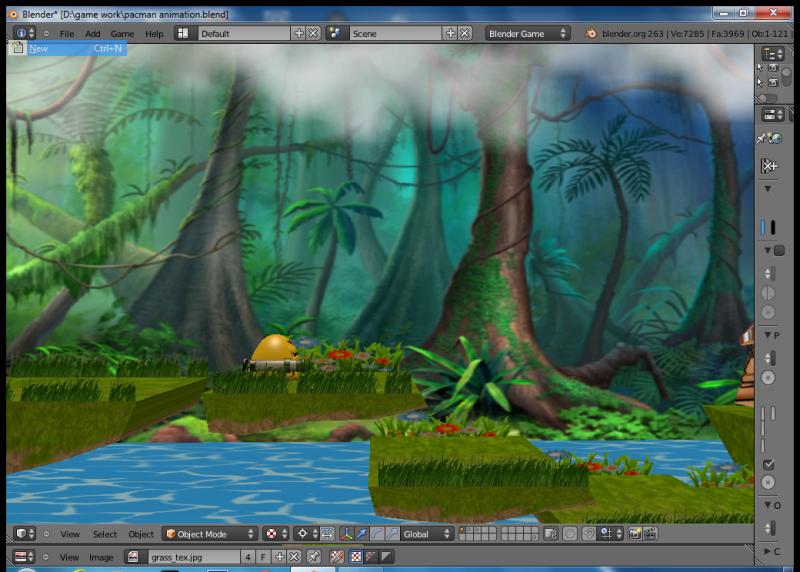
Task: Click the Image button in UV editor header
Action: 101,556
